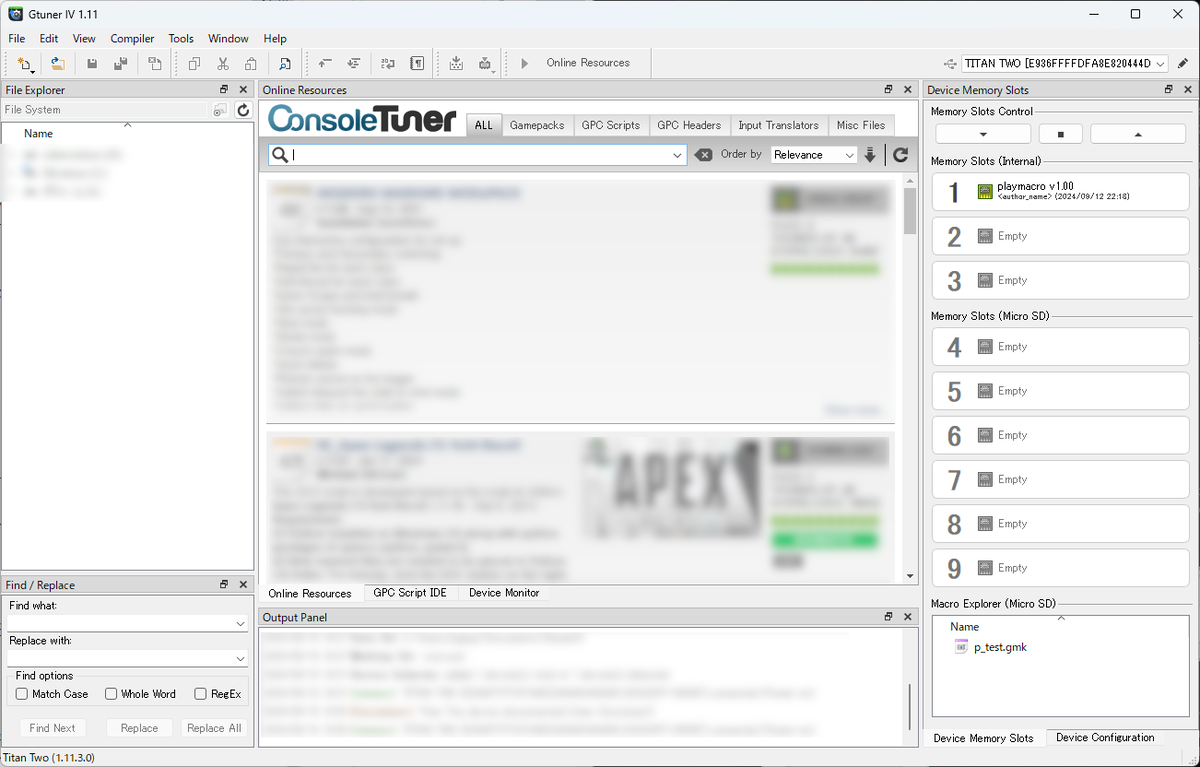Select p_test.gmk in Macro Explorer
Viewport: 1200px width, 767px height.
pos(999,647)
